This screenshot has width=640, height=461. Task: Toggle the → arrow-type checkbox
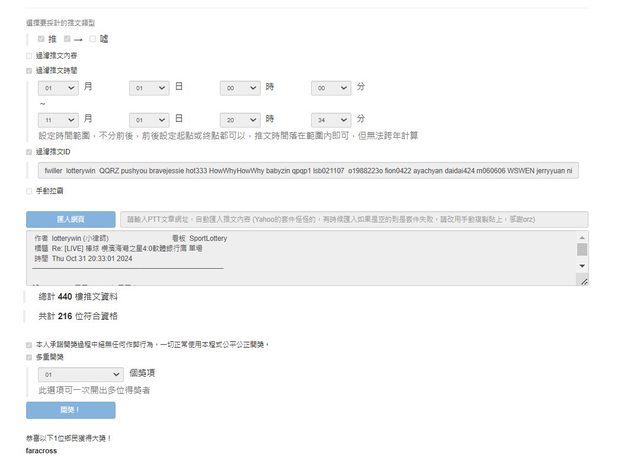66,39
